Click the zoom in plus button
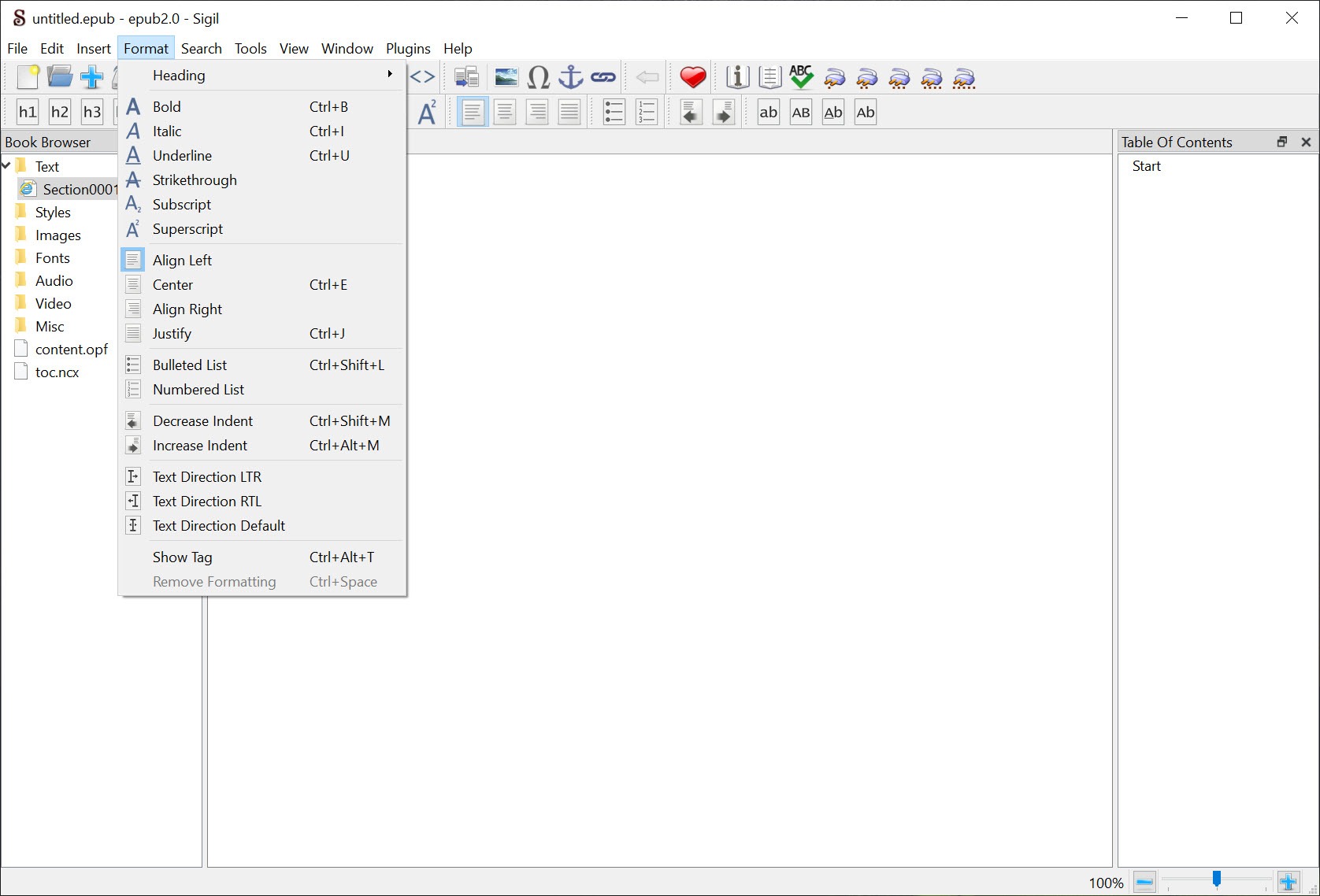The image size is (1320, 896). click(x=1288, y=882)
